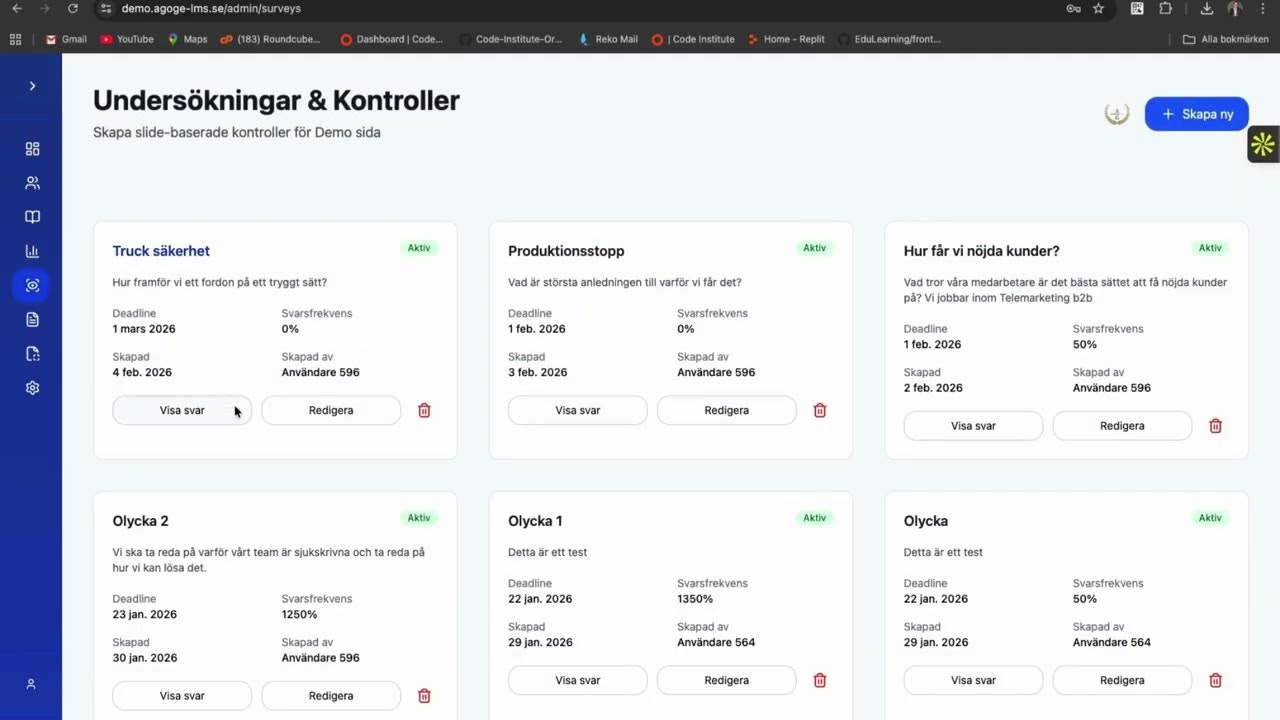Reload the page with browser refresh icon
The image size is (1280, 720).
tap(73, 9)
